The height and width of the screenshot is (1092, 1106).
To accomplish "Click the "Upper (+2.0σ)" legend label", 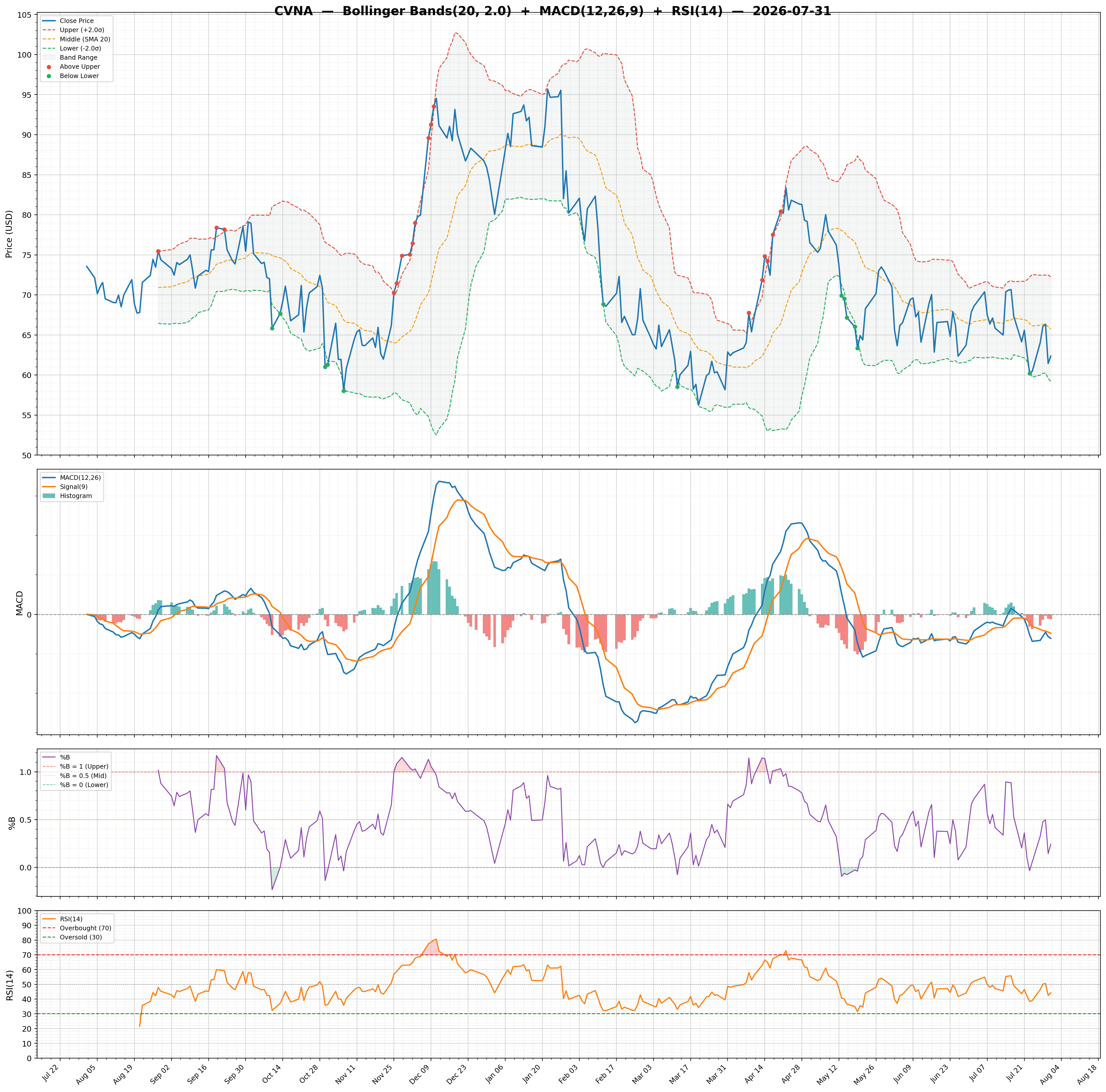I will [x=82, y=30].
